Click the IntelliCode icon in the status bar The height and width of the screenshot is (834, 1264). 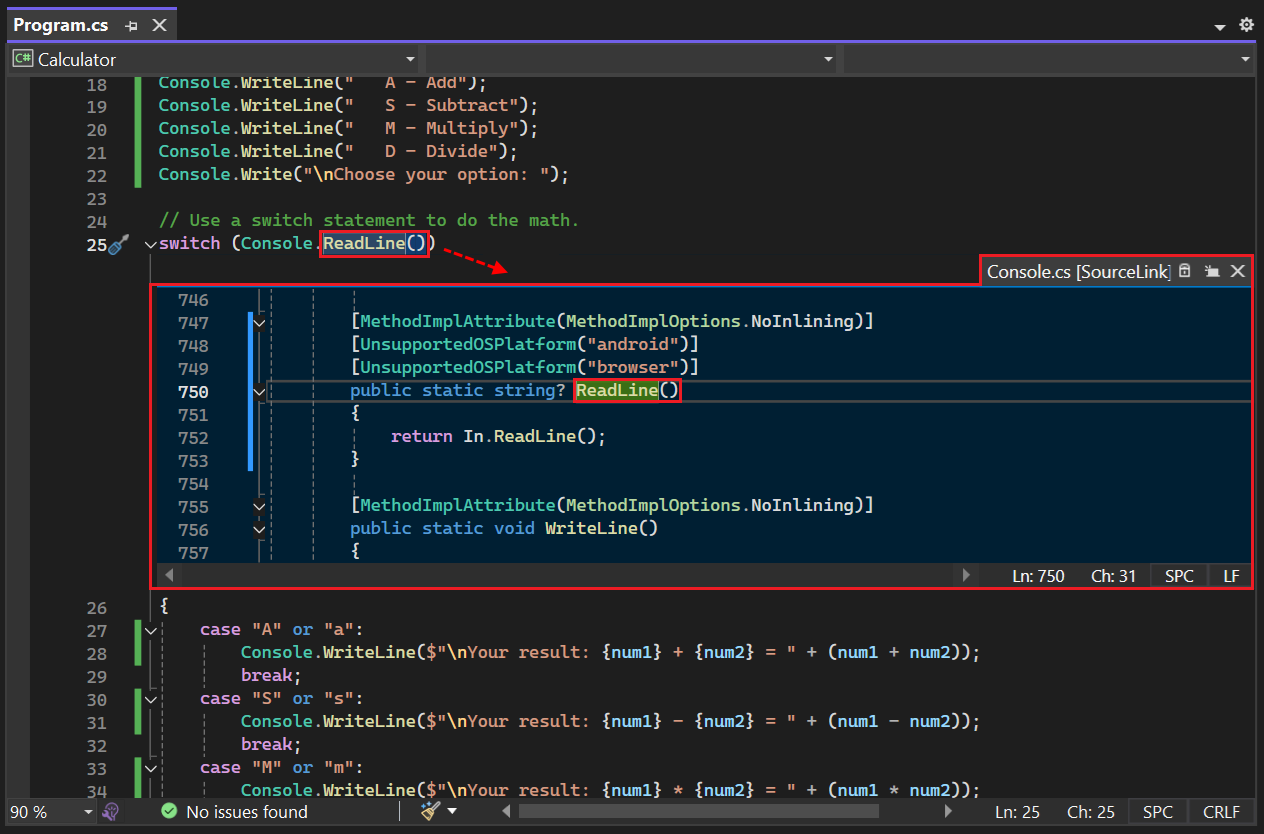click(111, 812)
